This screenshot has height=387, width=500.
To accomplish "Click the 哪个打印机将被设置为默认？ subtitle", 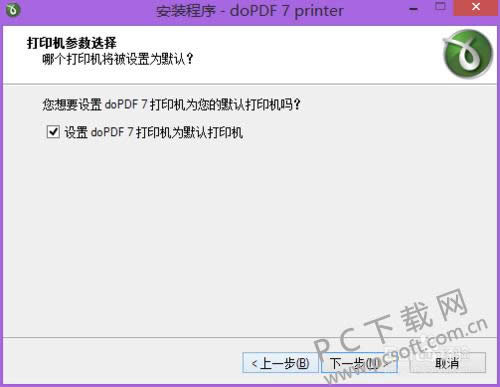I will coord(118,59).
